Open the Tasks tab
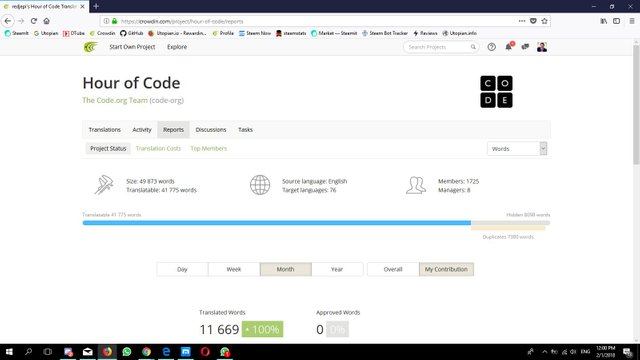The image size is (640, 360). [x=245, y=129]
